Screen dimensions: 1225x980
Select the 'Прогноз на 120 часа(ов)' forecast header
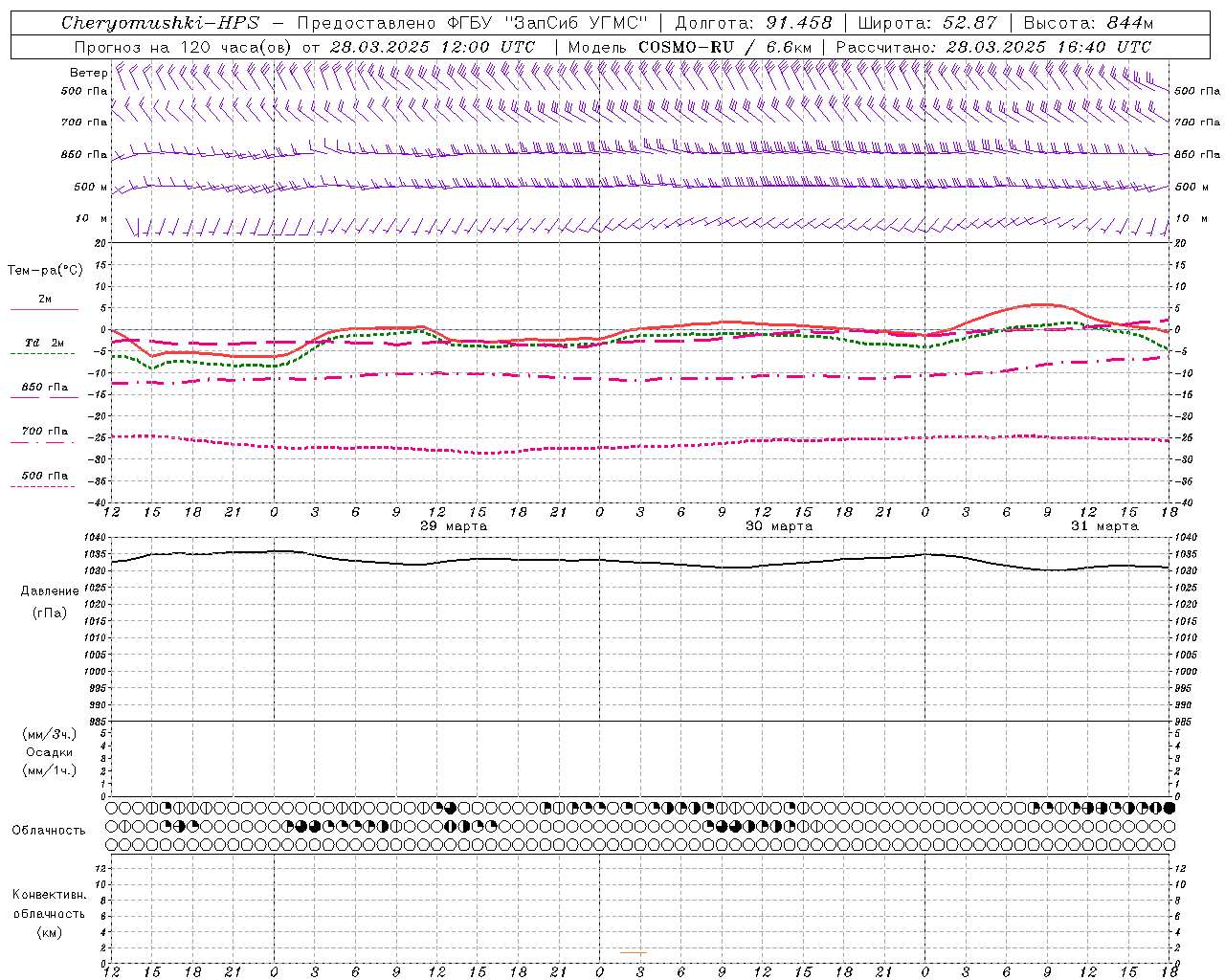184,47
